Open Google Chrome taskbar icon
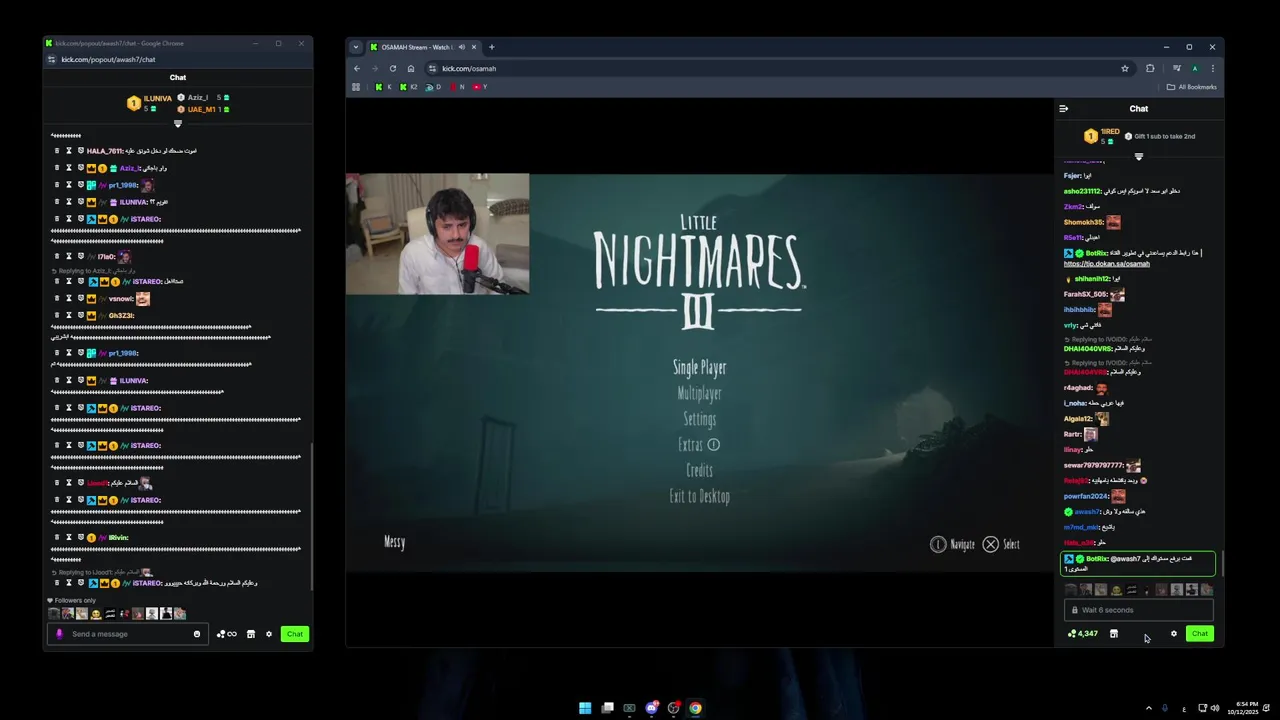 695,708
